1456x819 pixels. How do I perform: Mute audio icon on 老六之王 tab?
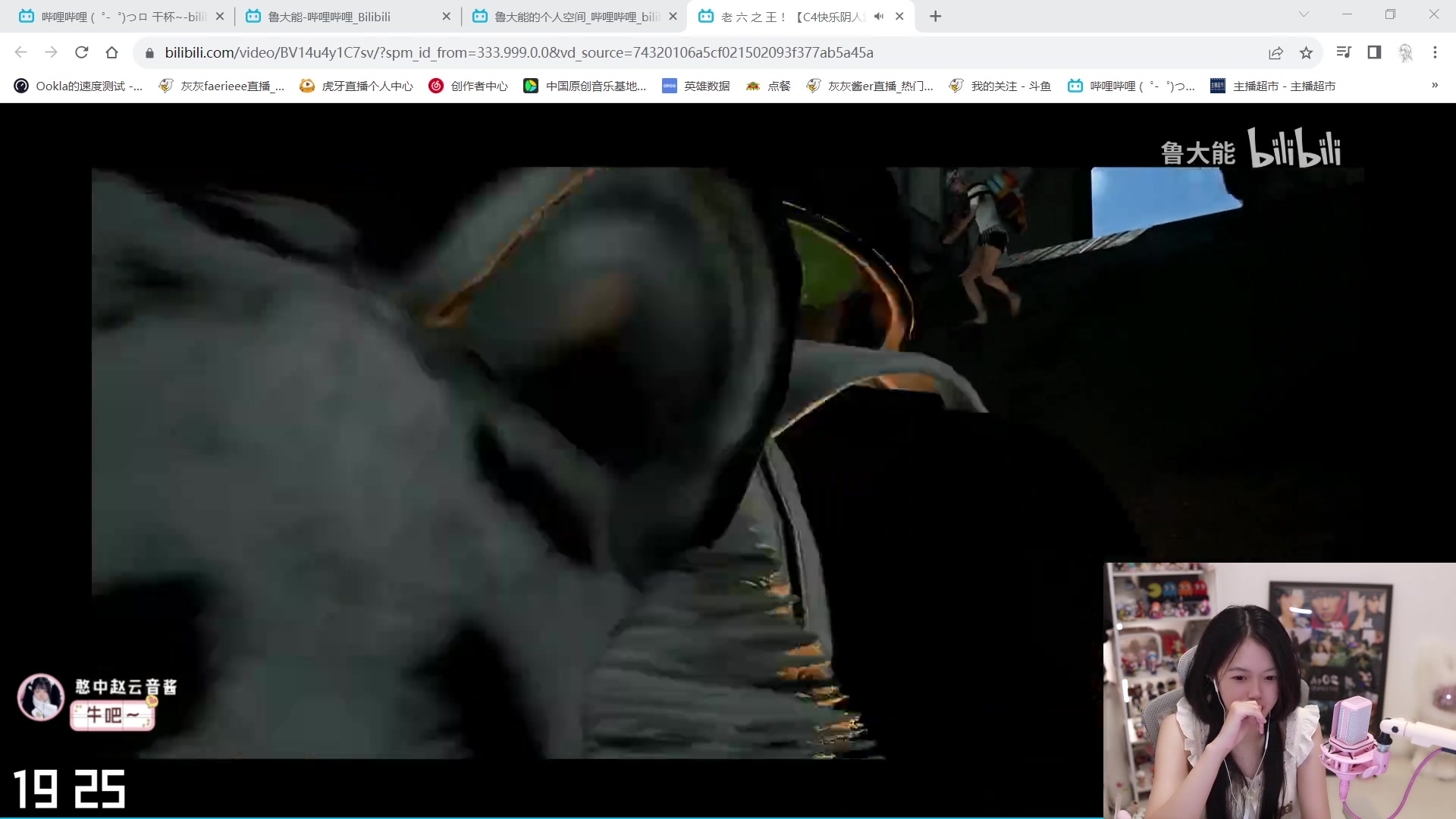879,16
